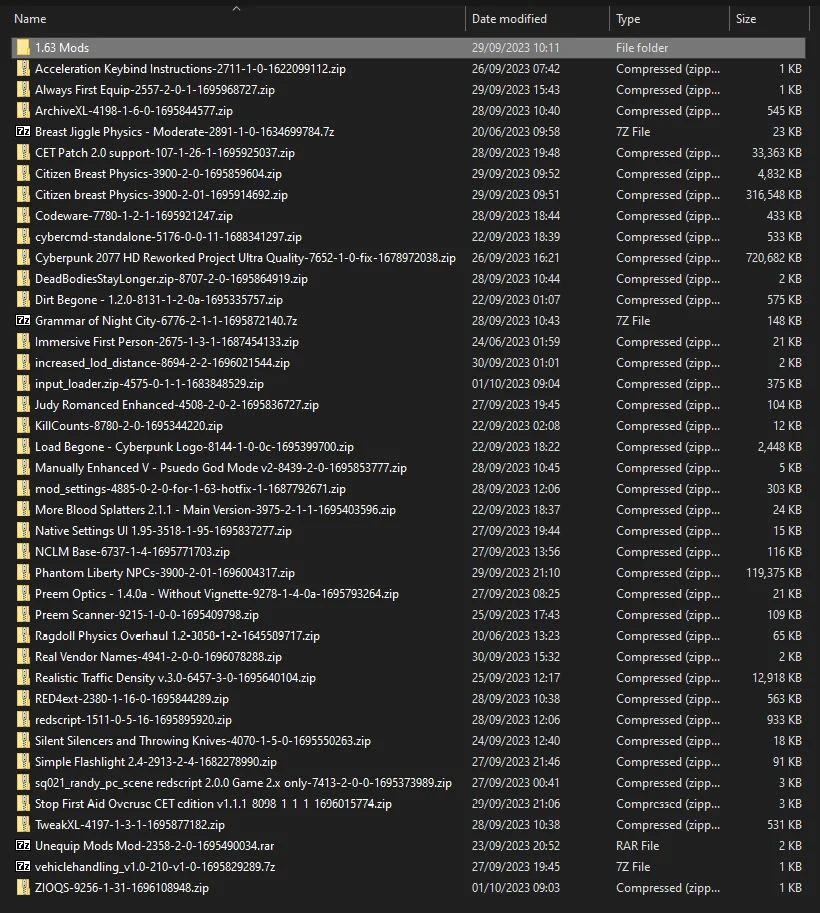
Task: Select More Blood Splatters 2.1.1 zip
Action: click(215, 509)
